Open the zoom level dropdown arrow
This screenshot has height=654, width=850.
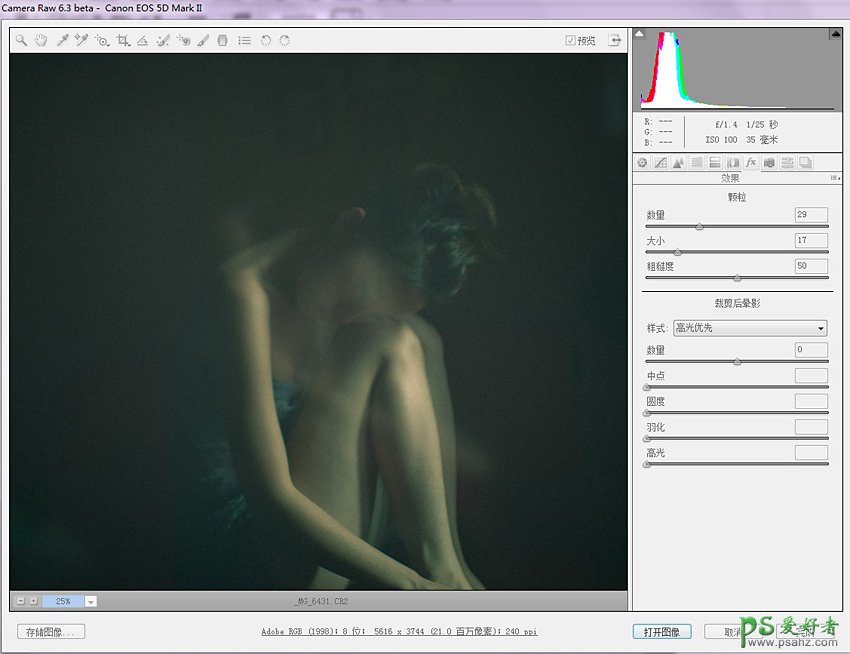tap(91, 601)
